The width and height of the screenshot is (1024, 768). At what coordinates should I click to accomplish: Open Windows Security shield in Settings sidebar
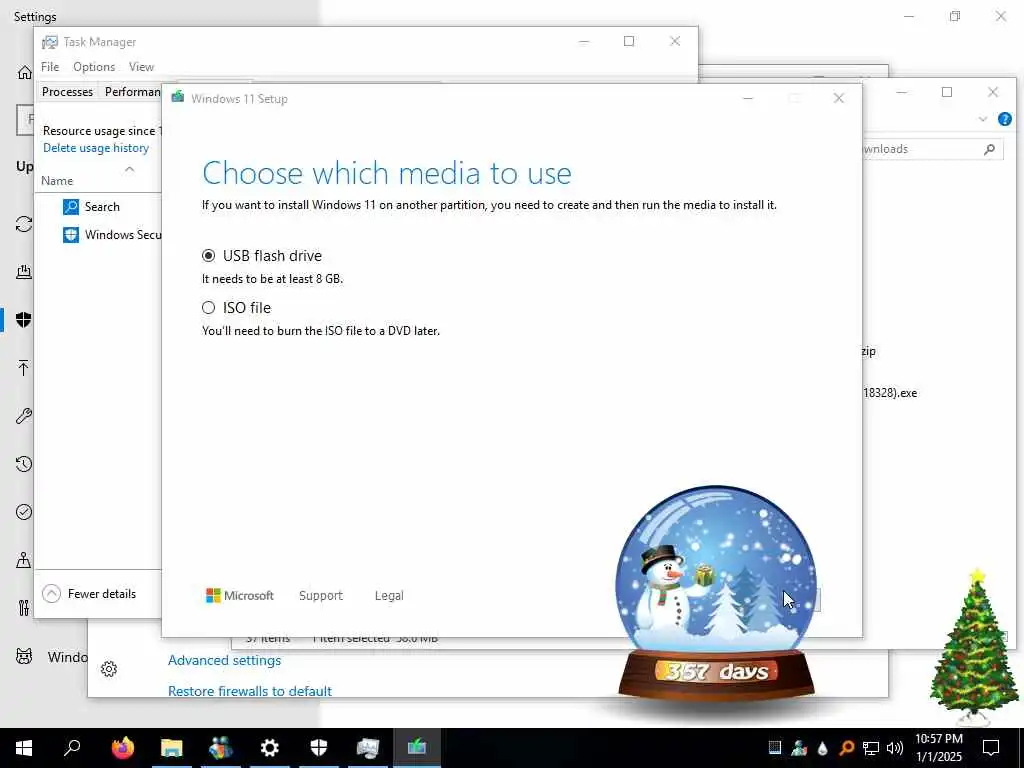pyautogui.click(x=24, y=319)
